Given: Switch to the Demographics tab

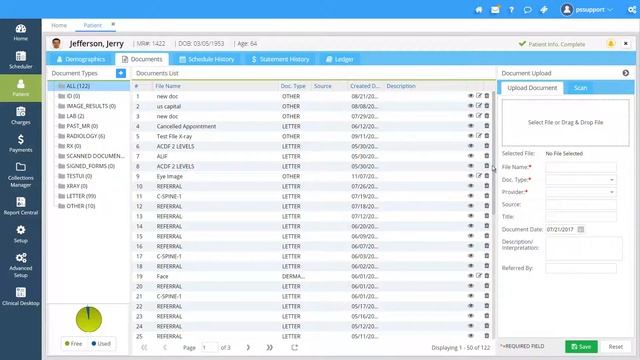Looking at the screenshot, I should [x=81, y=59].
